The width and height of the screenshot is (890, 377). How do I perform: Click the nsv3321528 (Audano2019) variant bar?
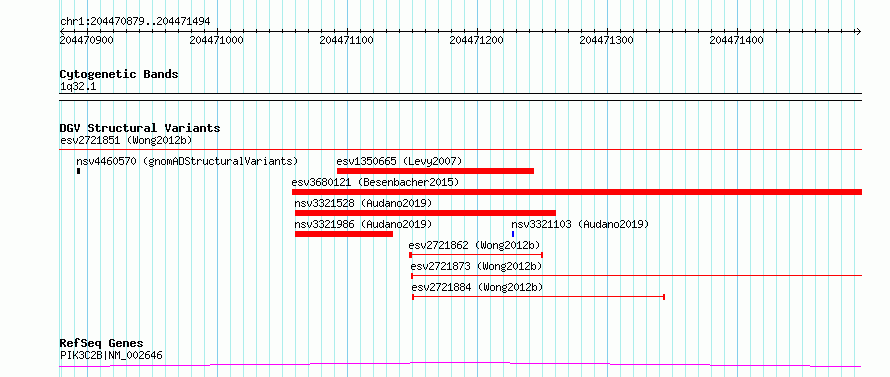coord(425,213)
